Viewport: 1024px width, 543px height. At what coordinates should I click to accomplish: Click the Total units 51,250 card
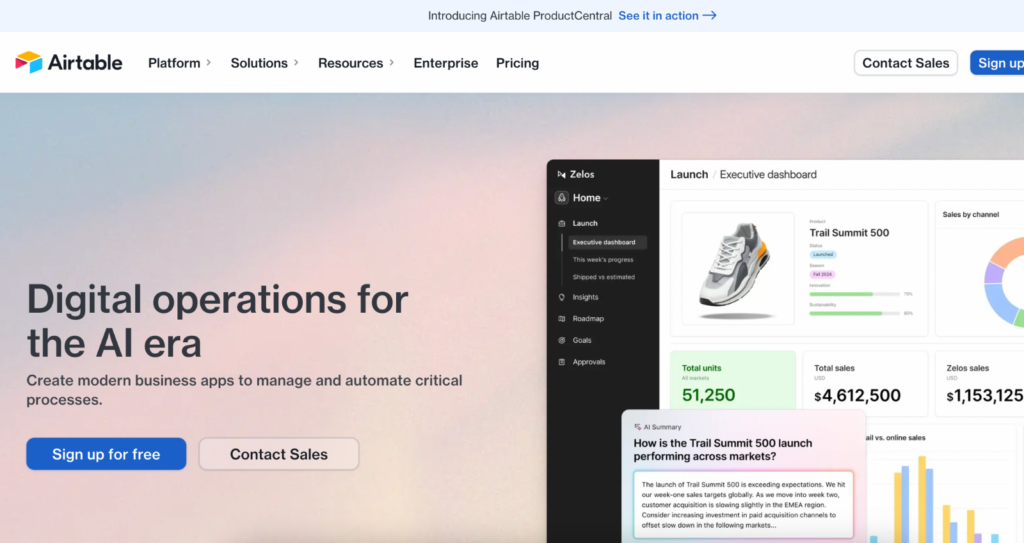pyautogui.click(x=733, y=382)
